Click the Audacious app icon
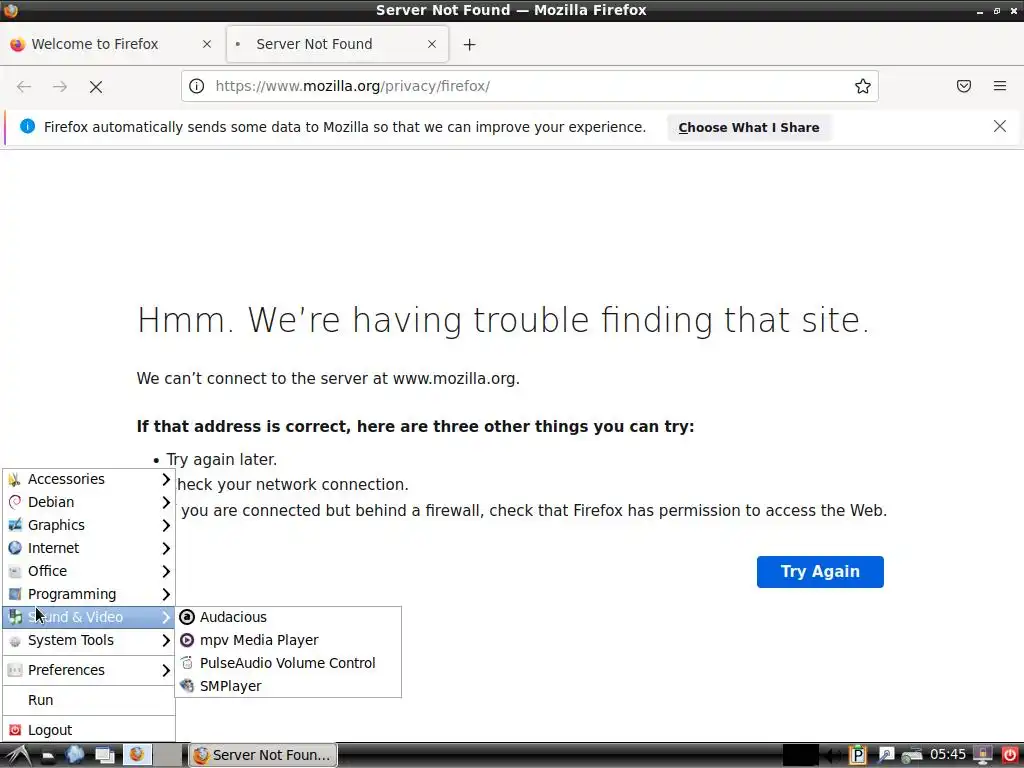 pyautogui.click(x=187, y=617)
